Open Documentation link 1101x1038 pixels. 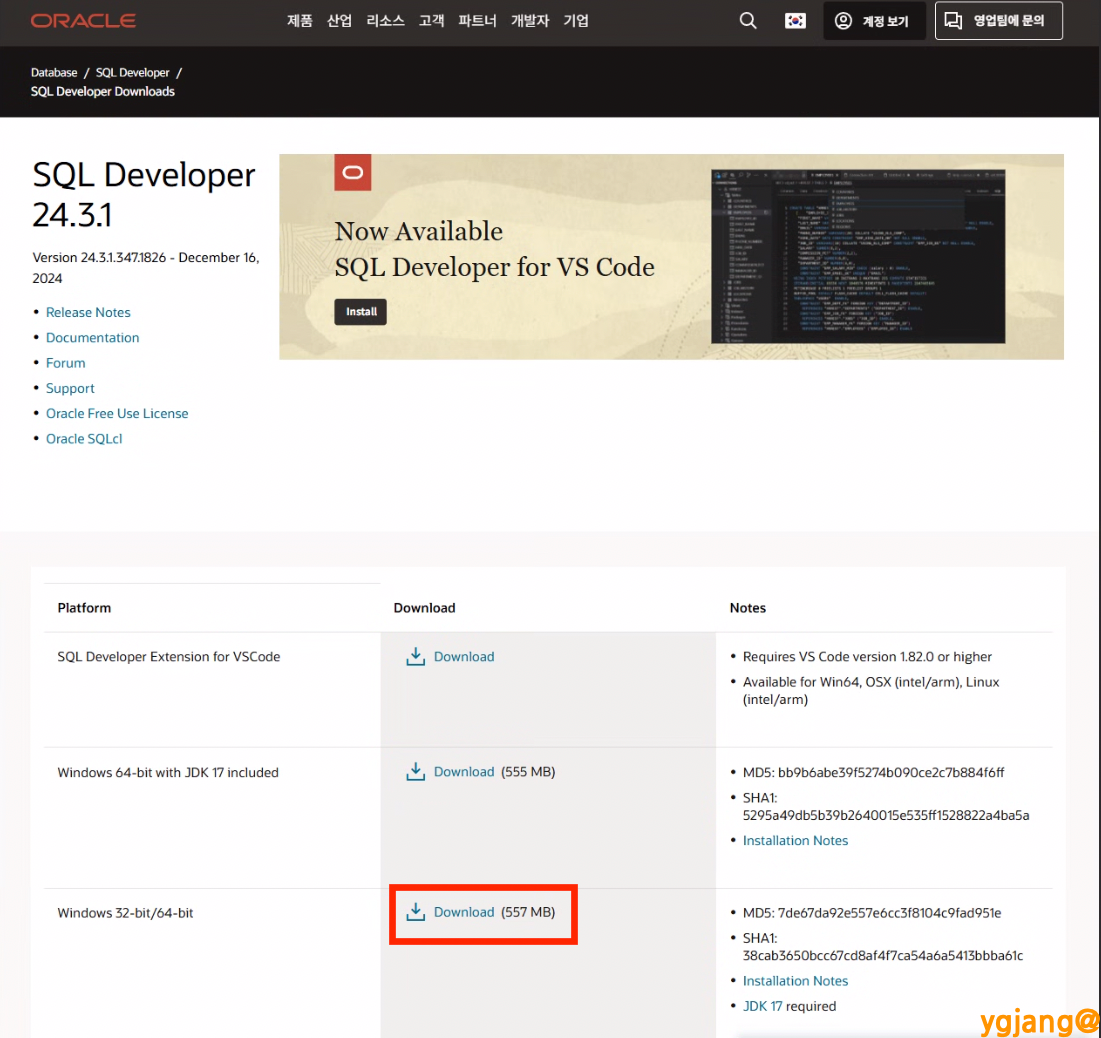point(93,338)
